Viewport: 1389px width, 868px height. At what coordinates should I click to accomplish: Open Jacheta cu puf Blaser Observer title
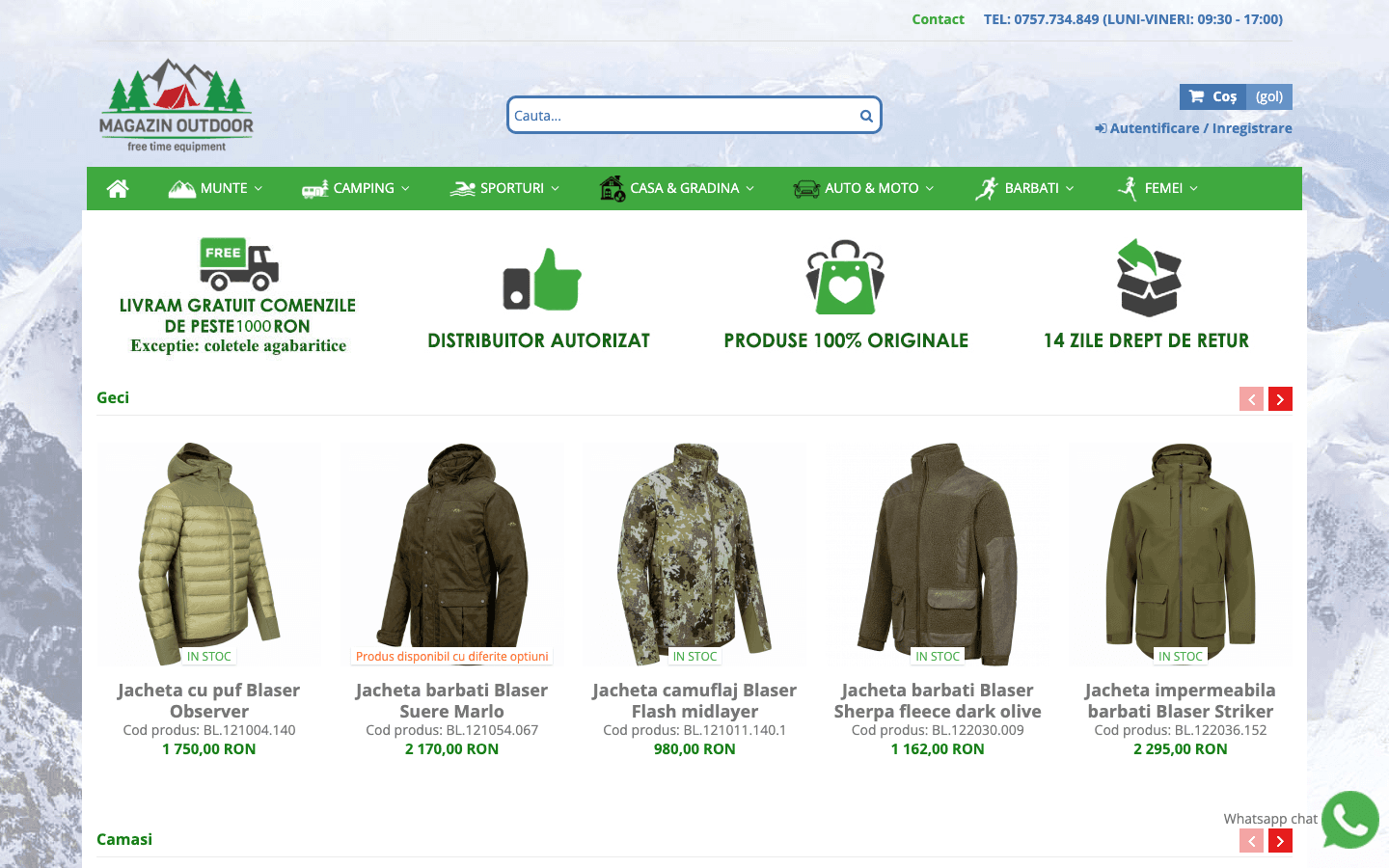[x=209, y=701]
